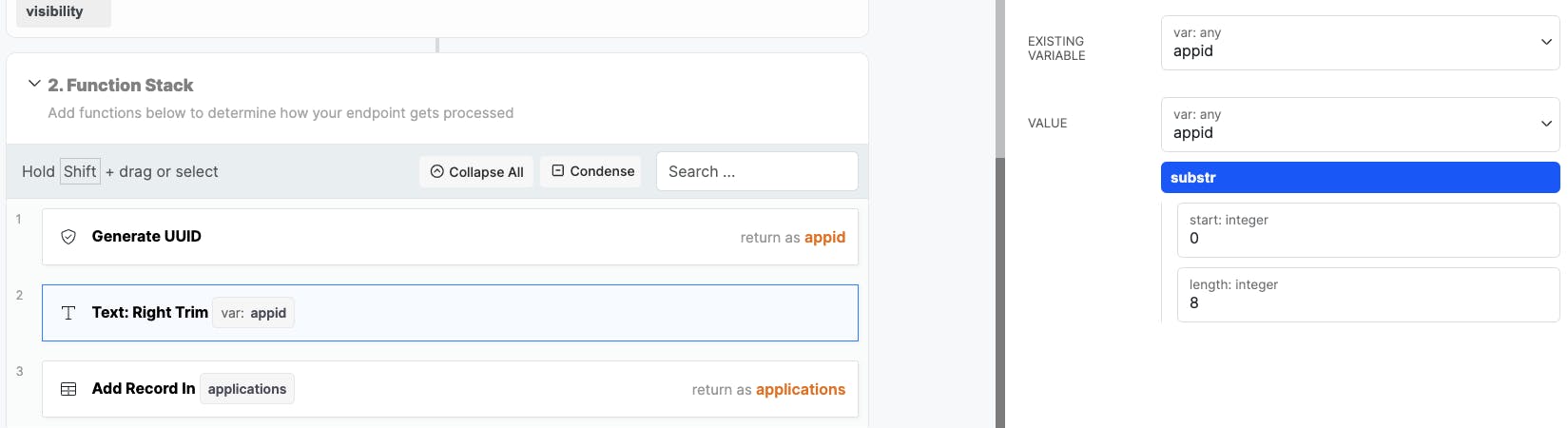Image resolution: width=1568 pixels, height=428 pixels.
Task: Click the Condense minus-box icon
Action: (x=558, y=171)
